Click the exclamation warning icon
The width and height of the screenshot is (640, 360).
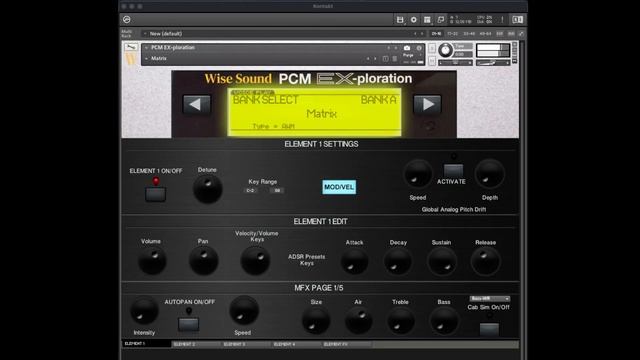pos(502,20)
